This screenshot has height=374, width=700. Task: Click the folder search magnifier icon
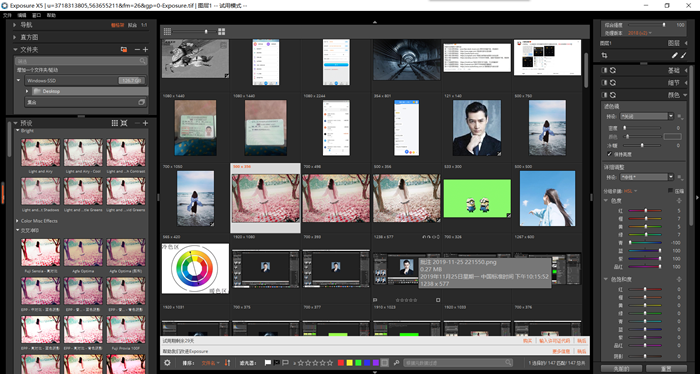(142, 61)
